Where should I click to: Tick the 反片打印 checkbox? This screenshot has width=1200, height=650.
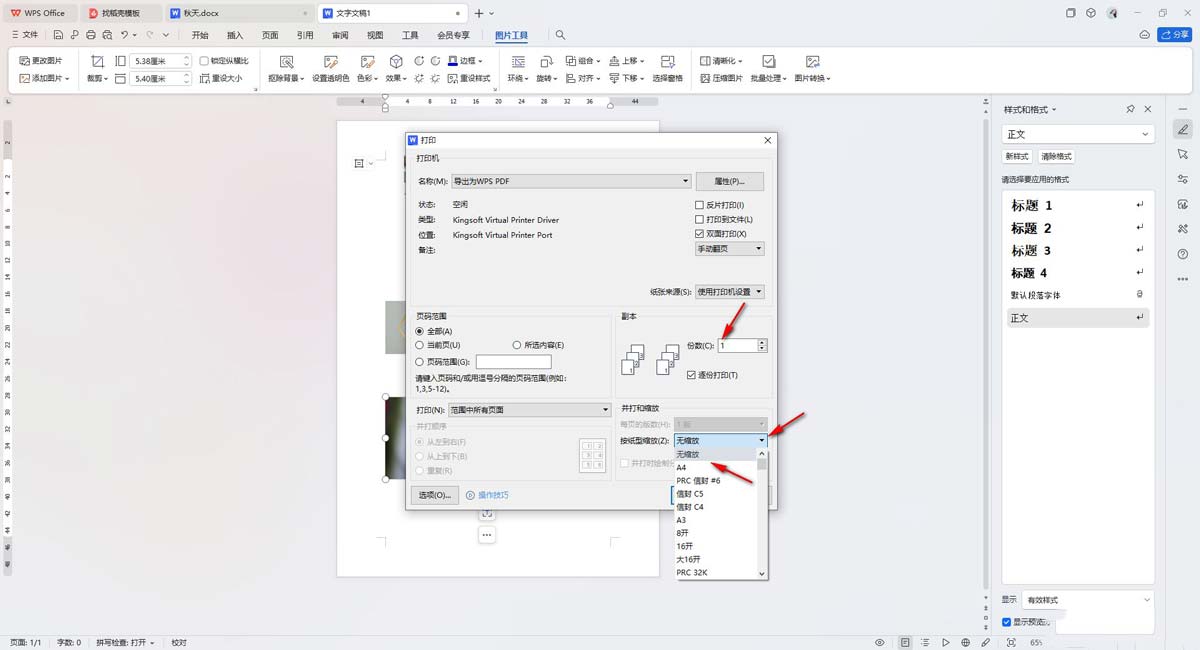[700, 204]
